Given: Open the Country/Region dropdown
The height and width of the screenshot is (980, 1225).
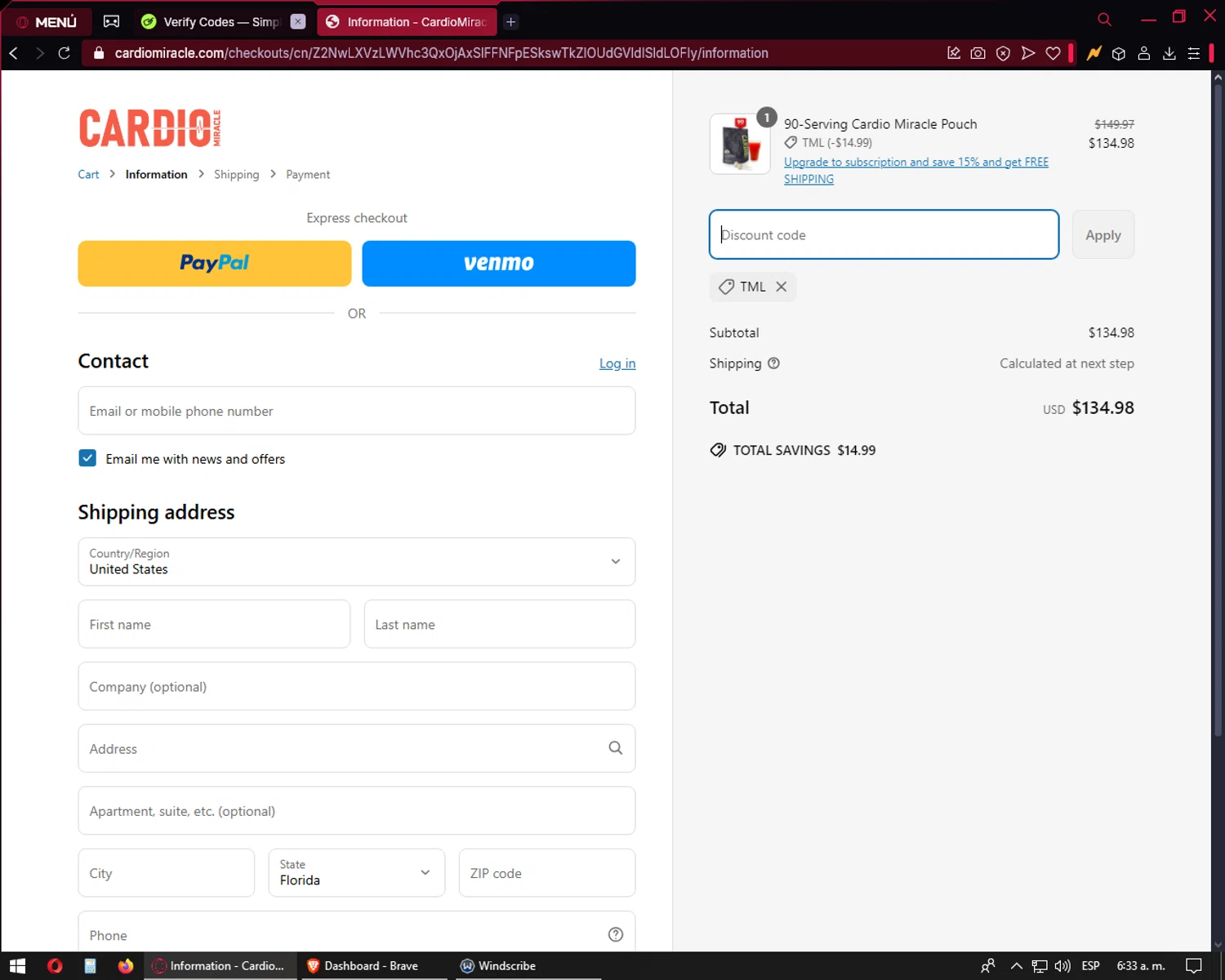Looking at the screenshot, I should pos(357,562).
